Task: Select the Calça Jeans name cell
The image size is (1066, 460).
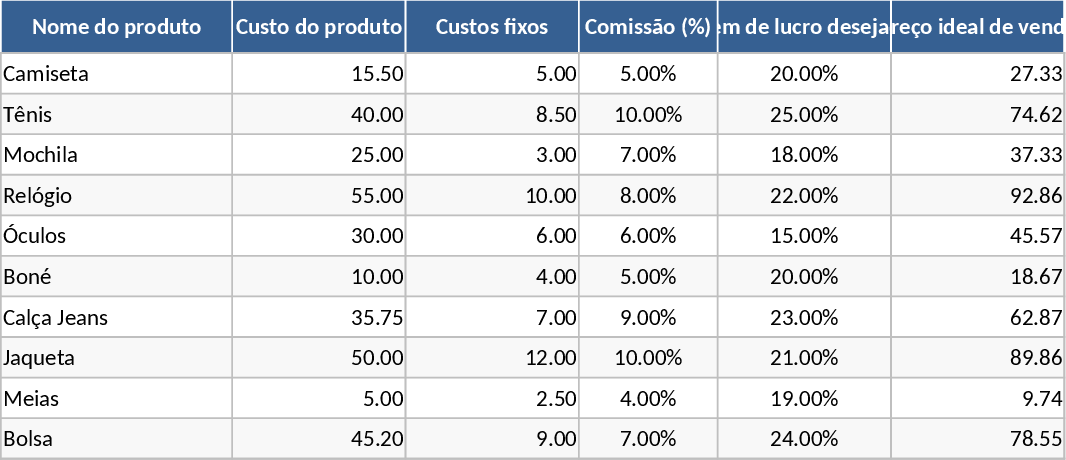Action: pyautogui.click(x=116, y=318)
